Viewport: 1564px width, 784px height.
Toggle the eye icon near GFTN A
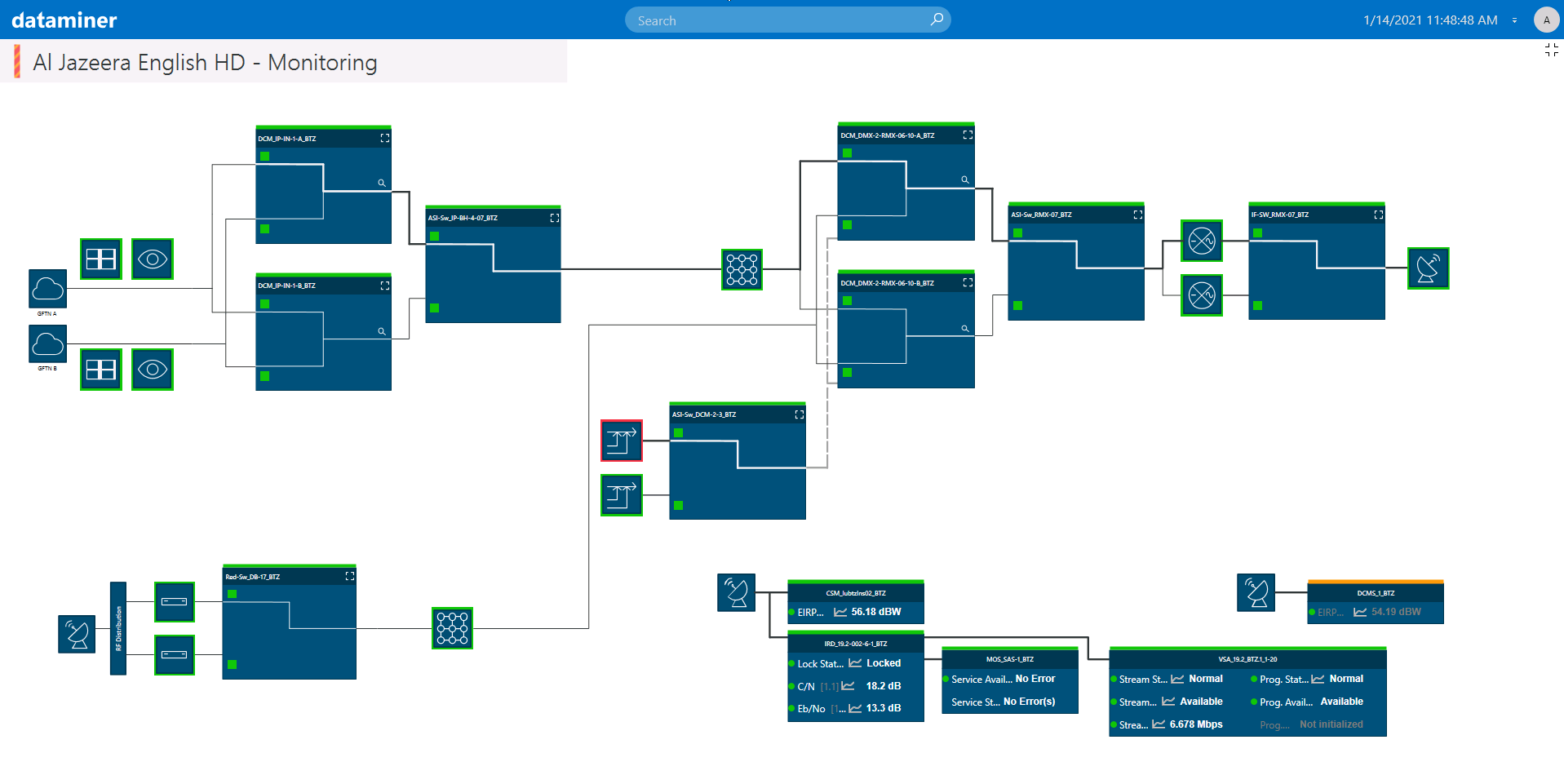click(153, 259)
